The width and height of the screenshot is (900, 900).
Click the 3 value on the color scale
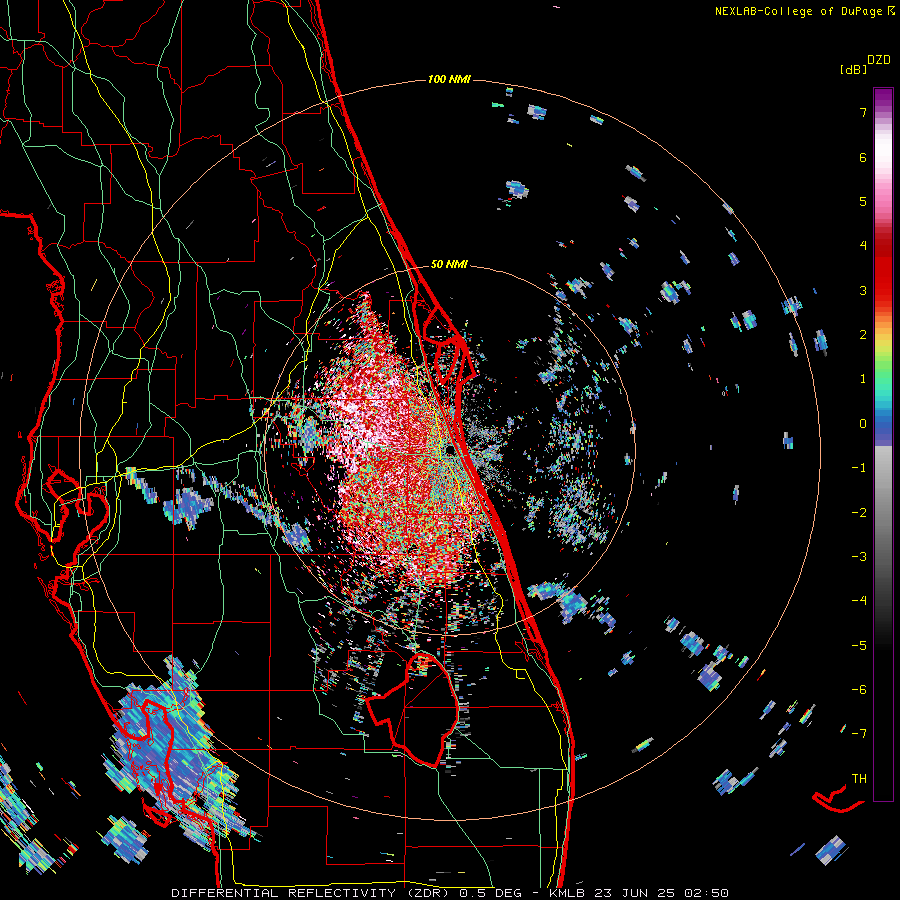863,290
